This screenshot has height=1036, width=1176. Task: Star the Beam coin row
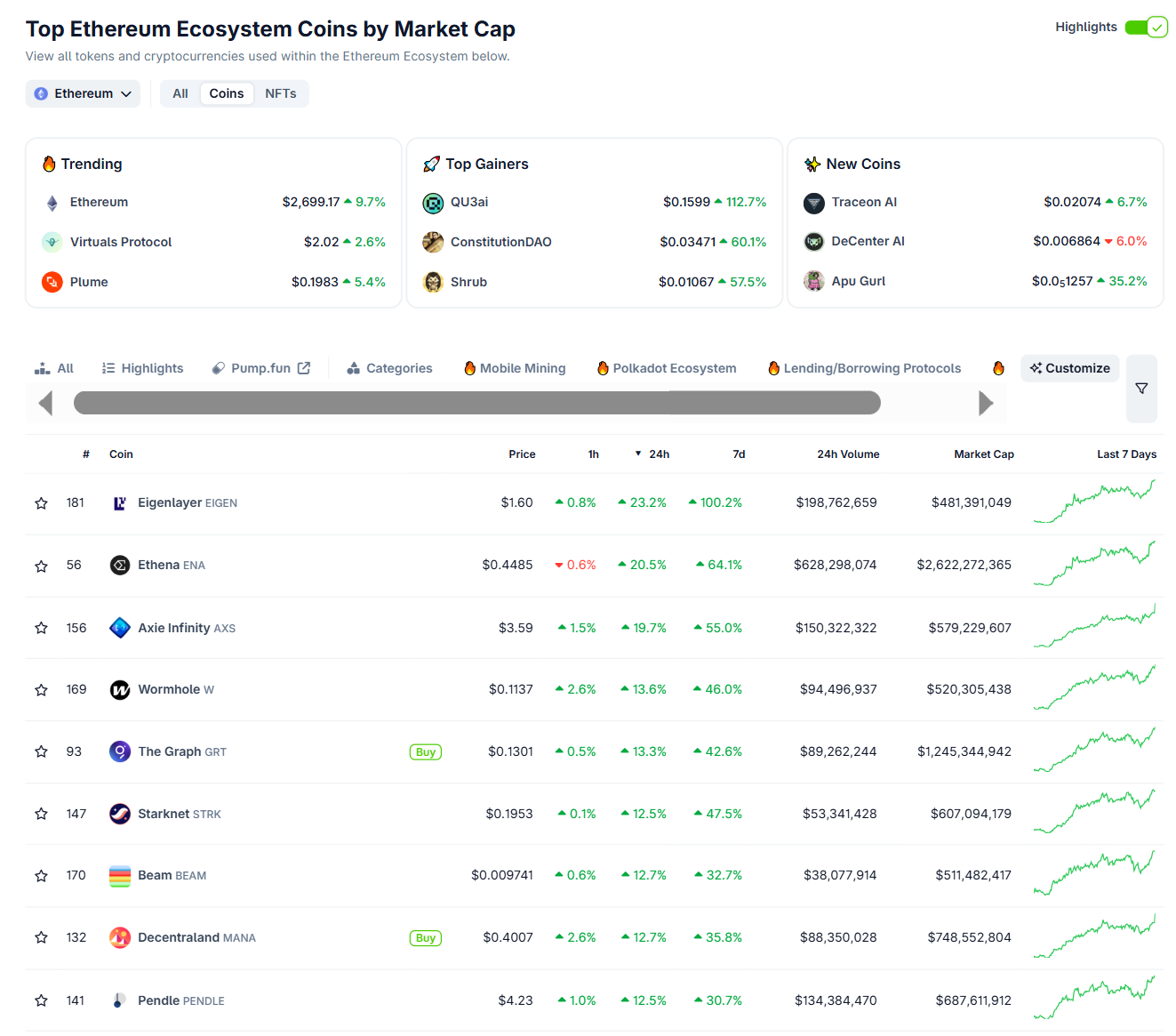click(x=41, y=876)
